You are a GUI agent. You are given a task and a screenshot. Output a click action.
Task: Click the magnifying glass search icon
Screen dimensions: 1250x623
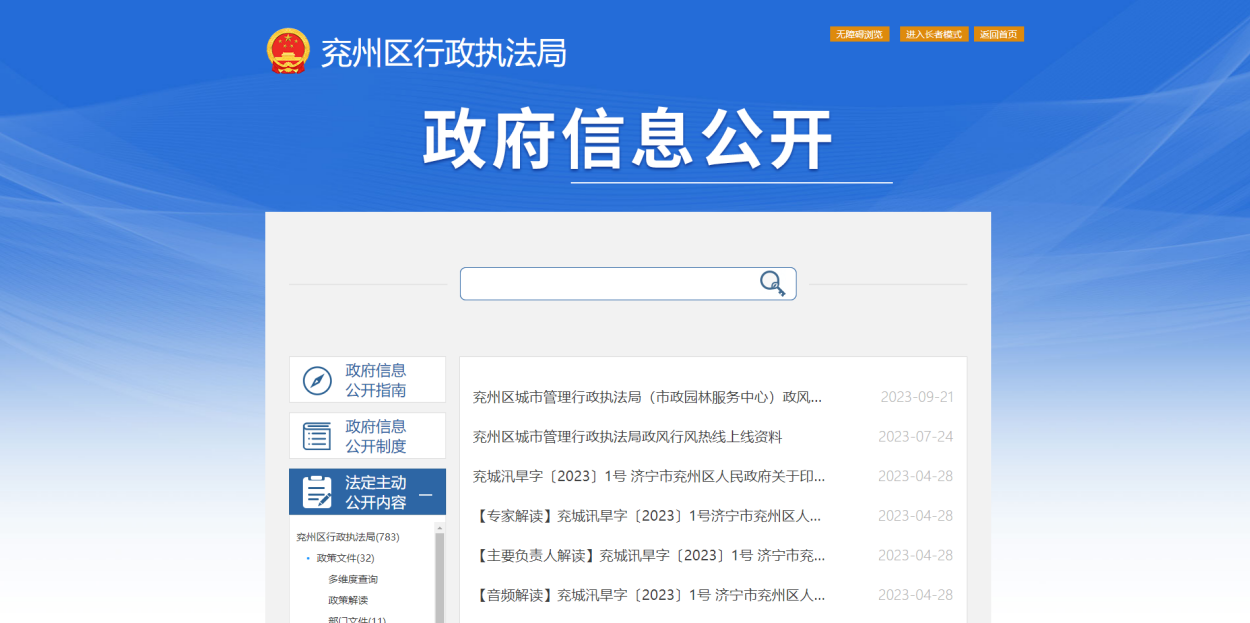[772, 284]
